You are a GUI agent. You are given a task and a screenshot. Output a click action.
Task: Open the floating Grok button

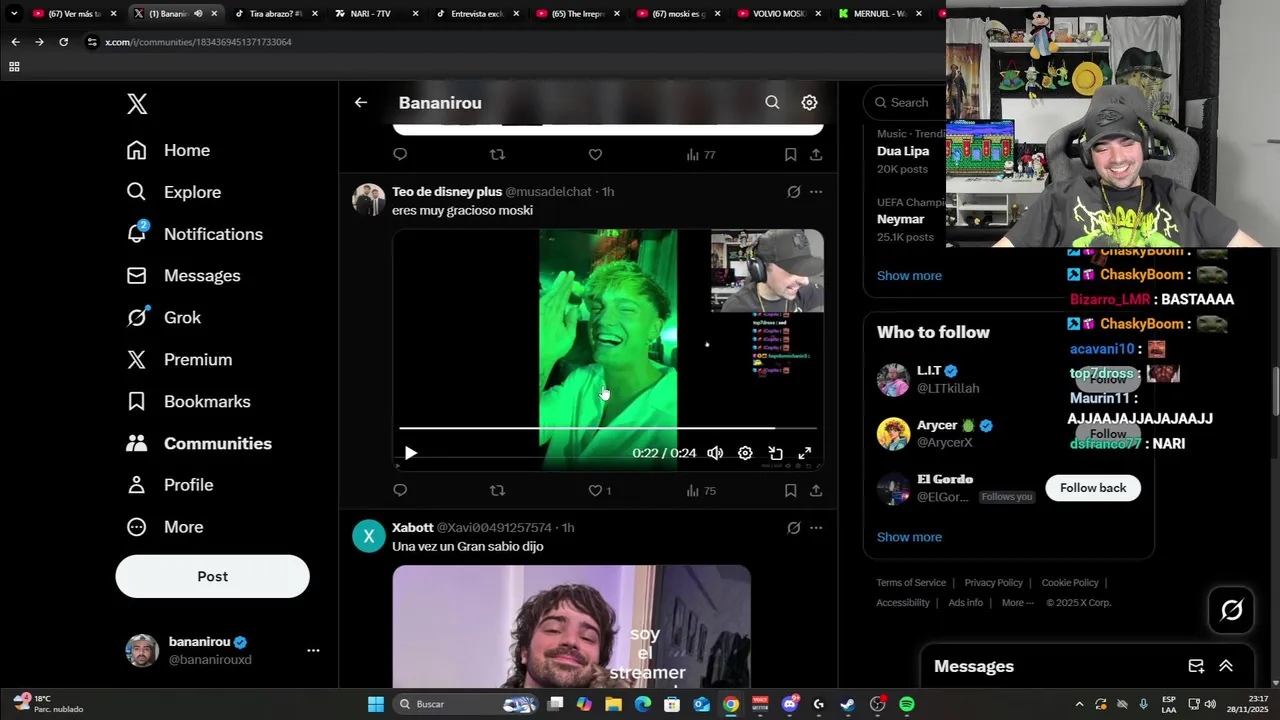(x=1231, y=610)
